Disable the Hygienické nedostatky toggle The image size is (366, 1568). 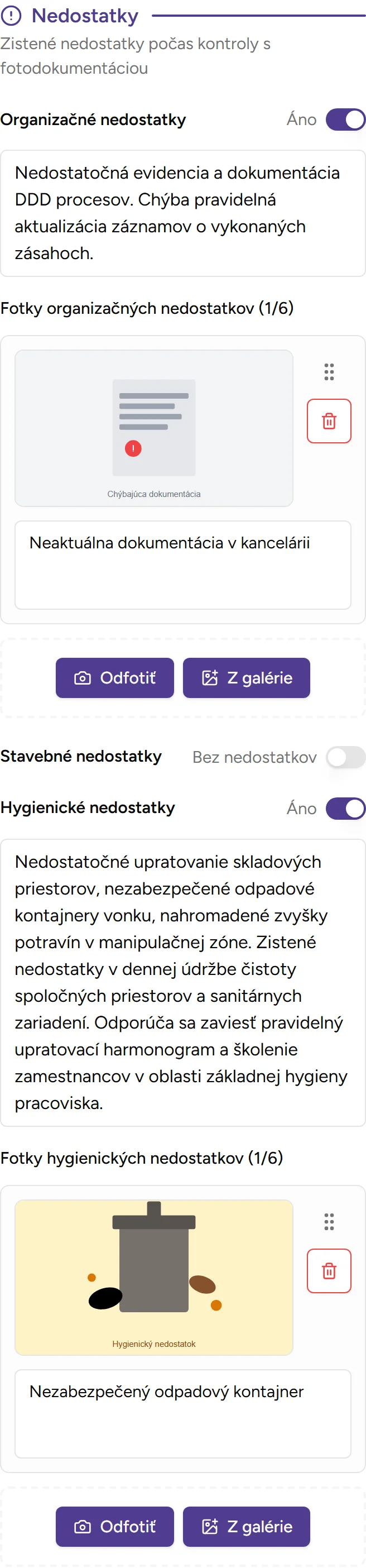click(345, 809)
